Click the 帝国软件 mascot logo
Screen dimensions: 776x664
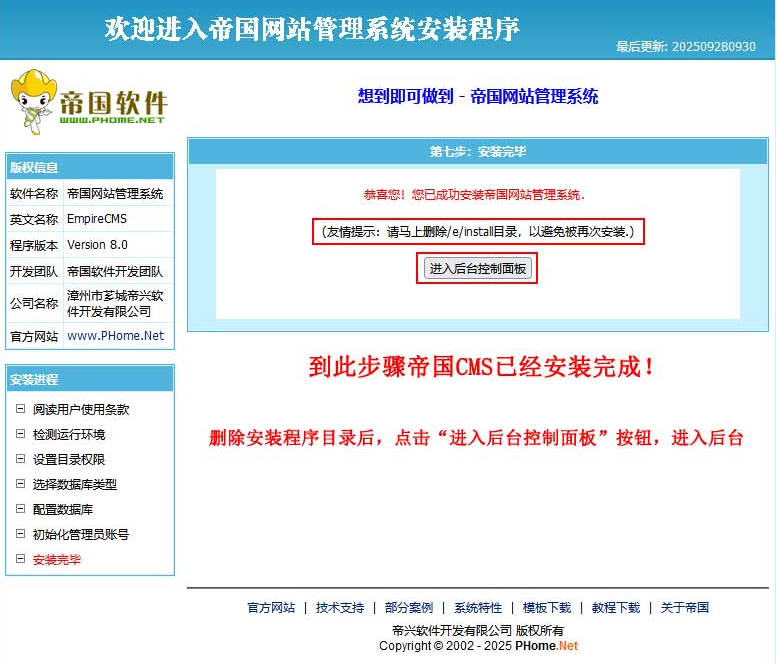(x=89, y=102)
